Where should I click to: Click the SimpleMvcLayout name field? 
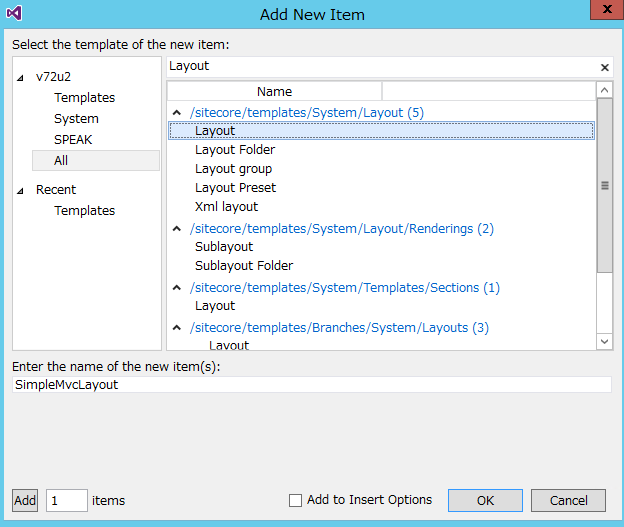pyautogui.click(x=312, y=385)
